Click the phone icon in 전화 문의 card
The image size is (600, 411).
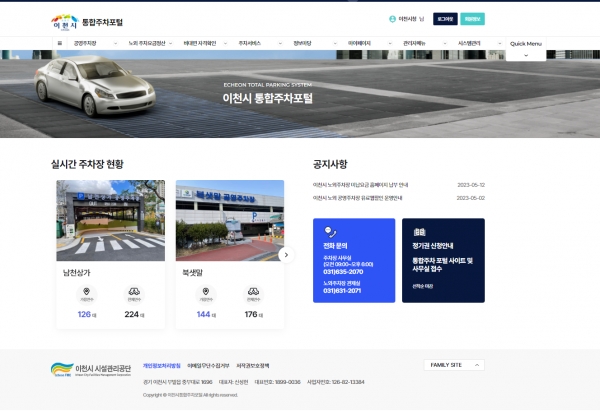329,231
